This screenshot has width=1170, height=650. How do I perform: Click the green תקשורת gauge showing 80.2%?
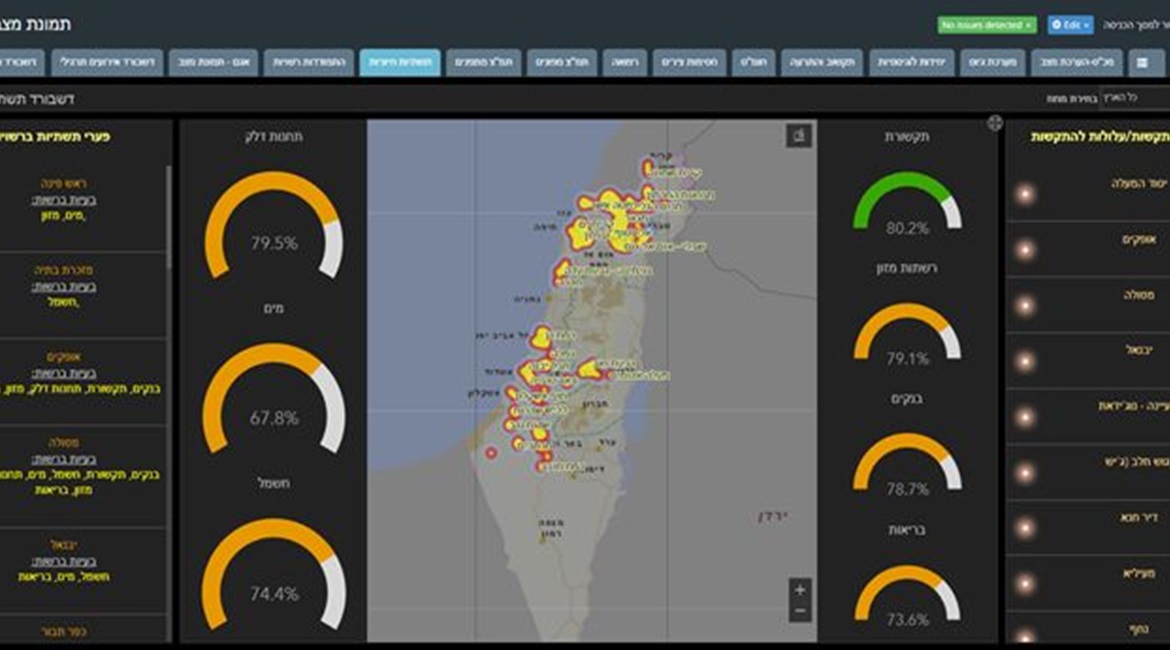point(907,201)
